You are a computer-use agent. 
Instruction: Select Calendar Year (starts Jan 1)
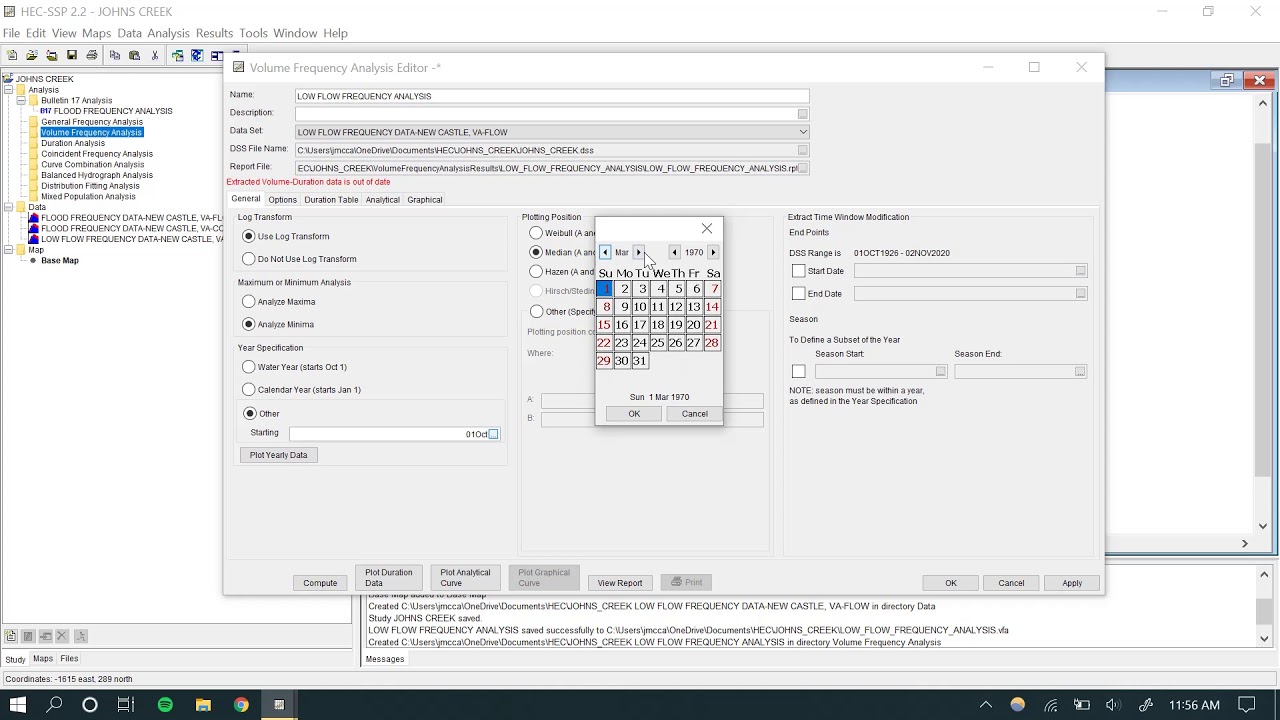pyautogui.click(x=249, y=390)
